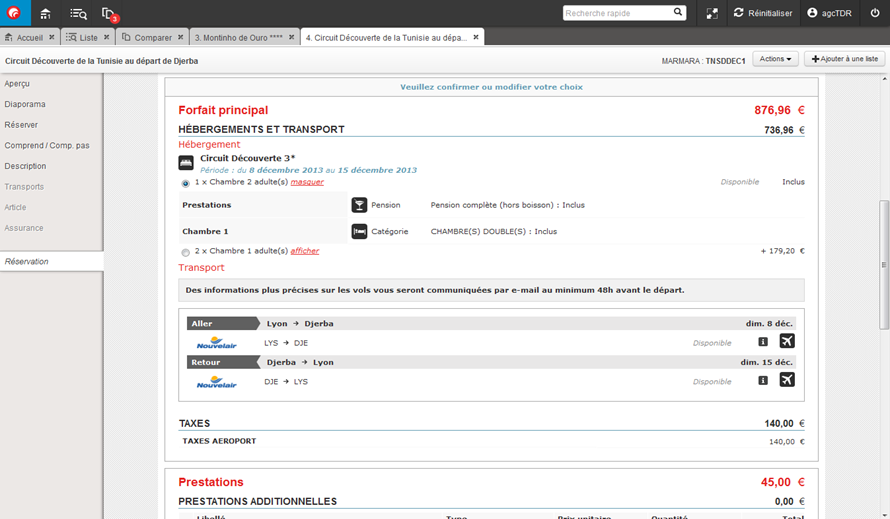Expand room details via afficher link
Image resolution: width=890 pixels, height=519 pixels.
[305, 251]
